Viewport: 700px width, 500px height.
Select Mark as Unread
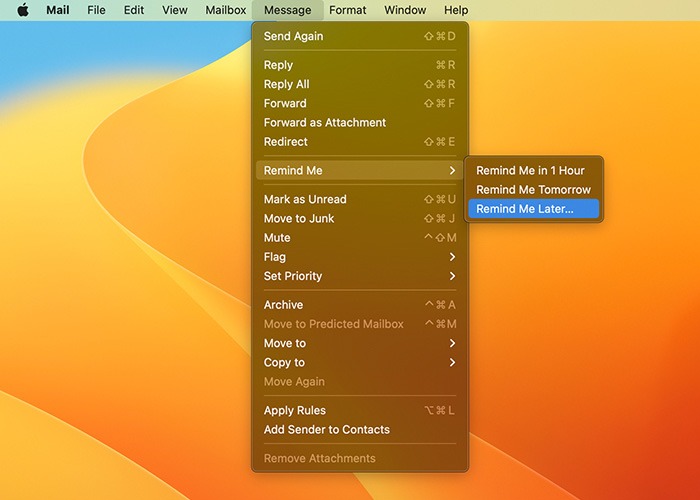(360, 200)
